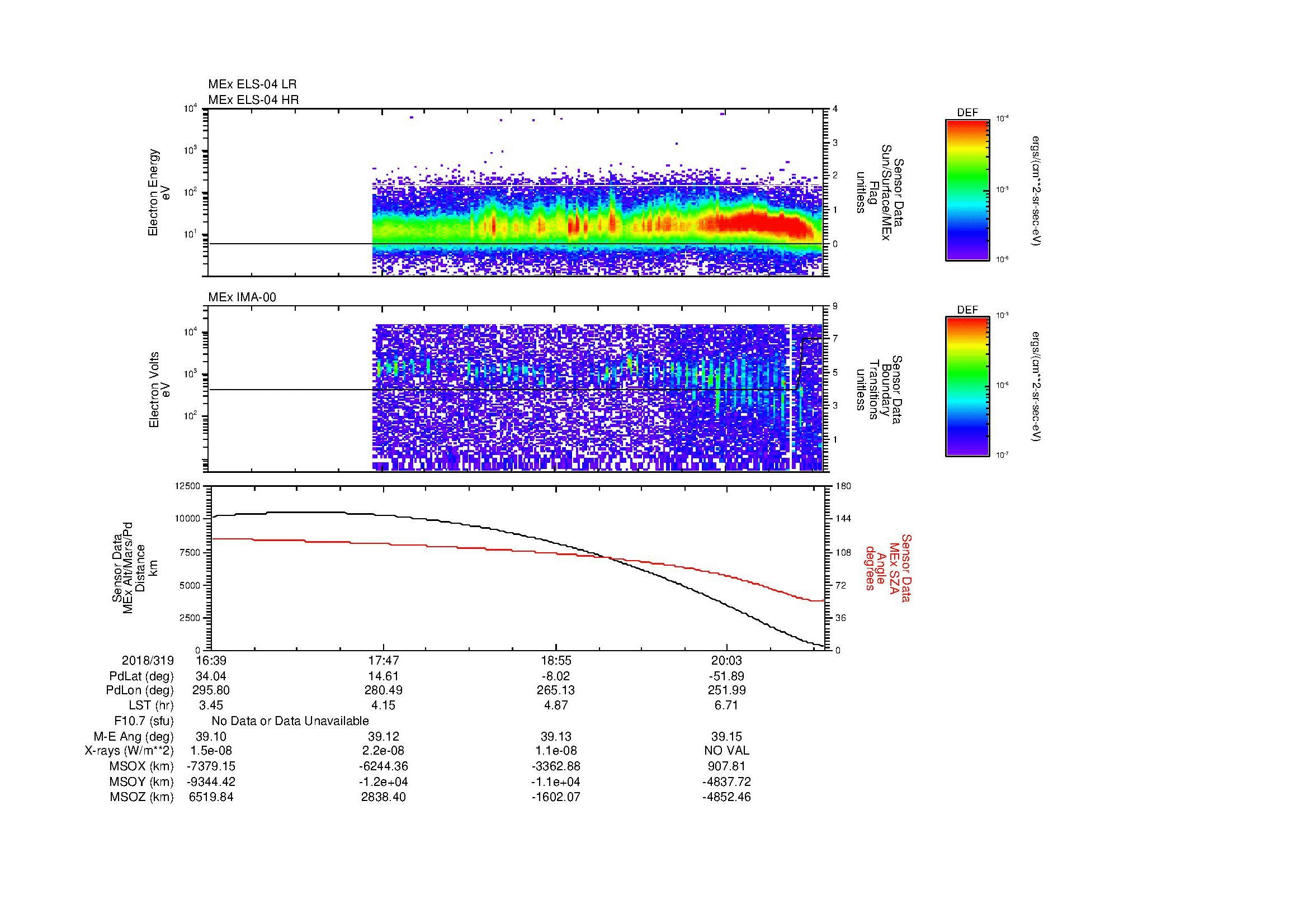Click the X-rays value 'NO VAL'

727,751
